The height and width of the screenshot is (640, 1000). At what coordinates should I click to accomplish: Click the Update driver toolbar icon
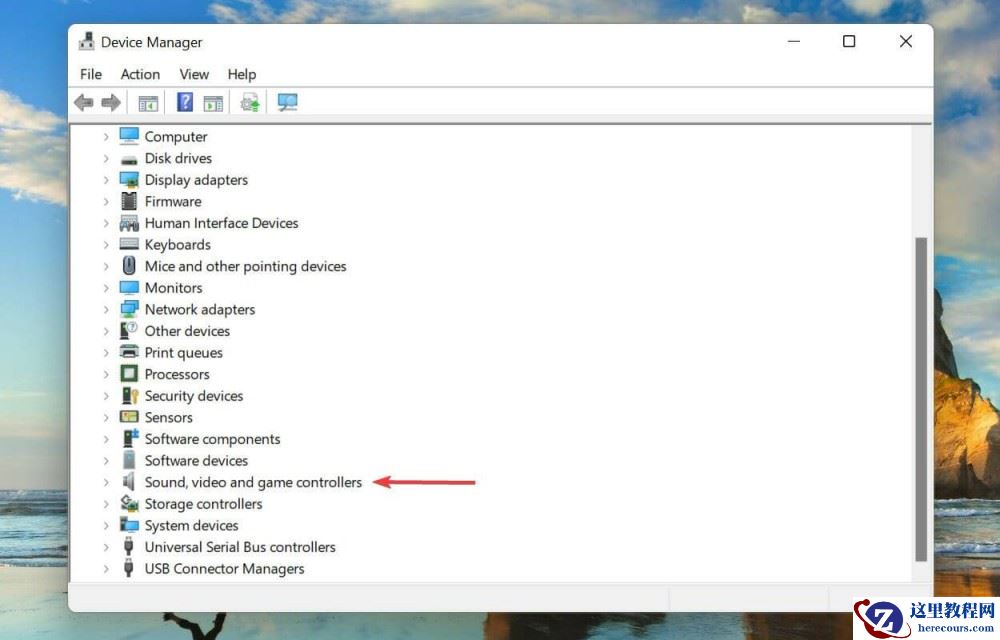tap(250, 102)
